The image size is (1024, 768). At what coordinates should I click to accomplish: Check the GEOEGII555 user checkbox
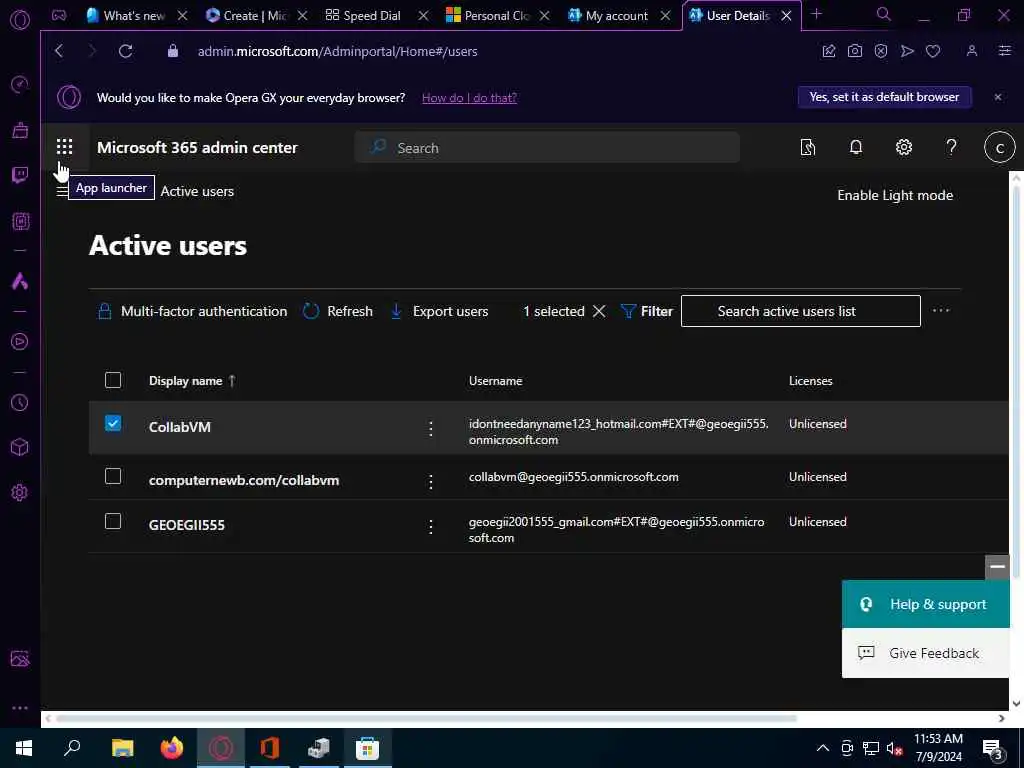tap(113, 522)
